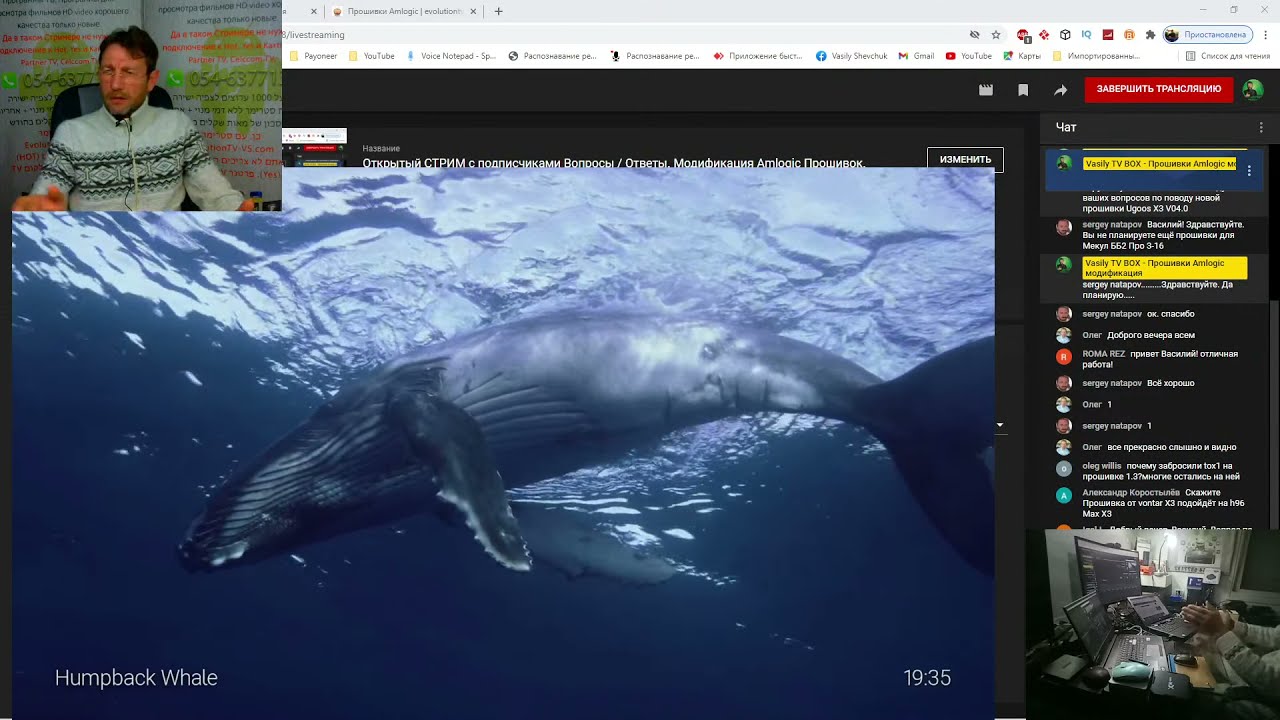The image size is (1280, 720).
Task: Open the Импортированные bookmarks folder
Action: point(1096,56)
